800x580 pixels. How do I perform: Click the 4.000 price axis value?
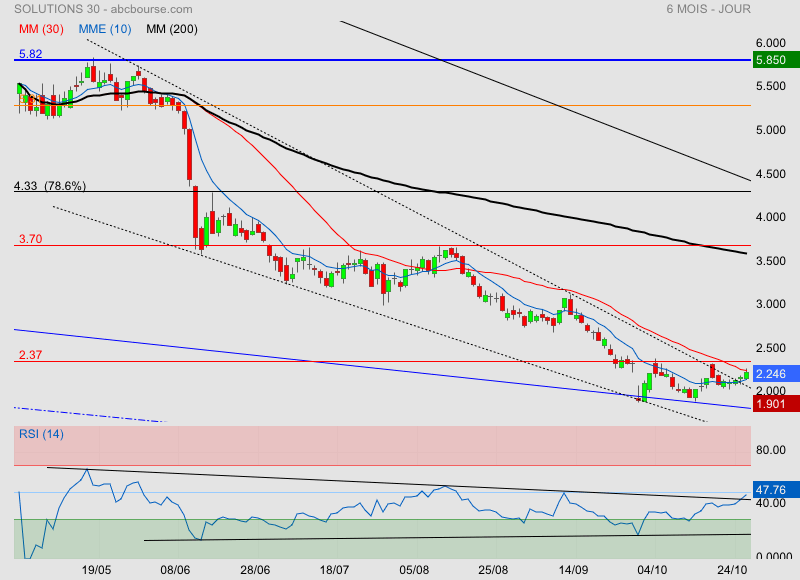(770, 217)
